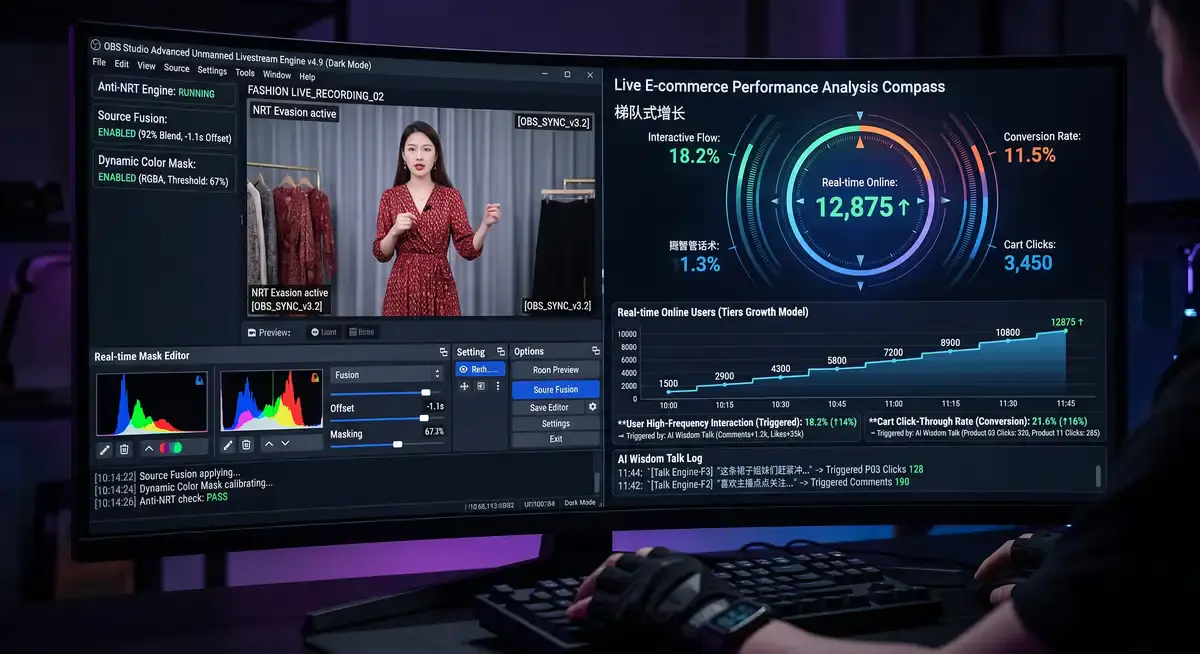The image size is (1200, 654).
Task: Click the up chevron beside the down chevron
Action: 269,444
